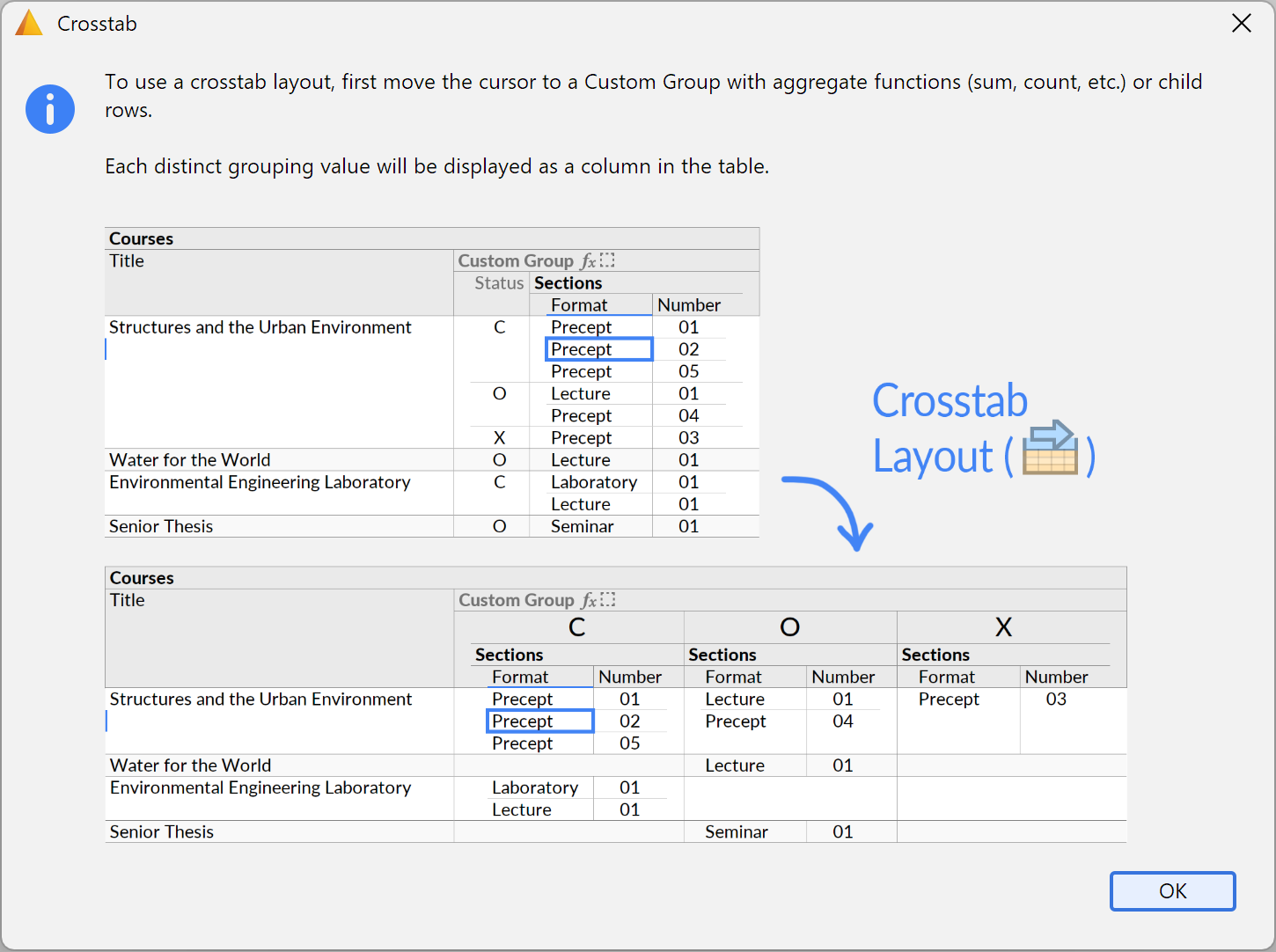Viewport: 1276px width, 952px height.
Task: Select the large 'C' column heading
Action: (x=577, y=627)
